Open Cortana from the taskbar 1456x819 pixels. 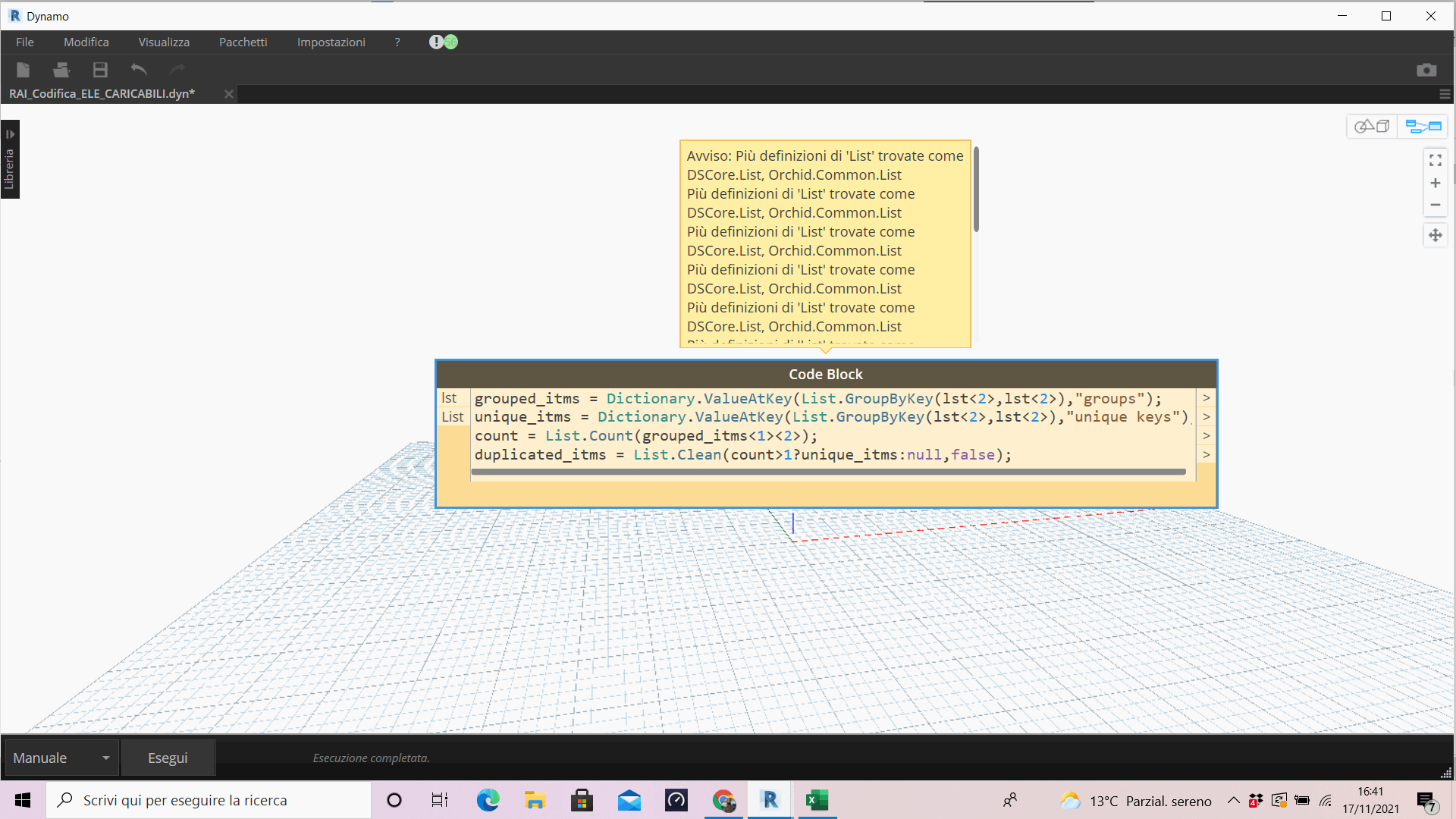(394, 800)
